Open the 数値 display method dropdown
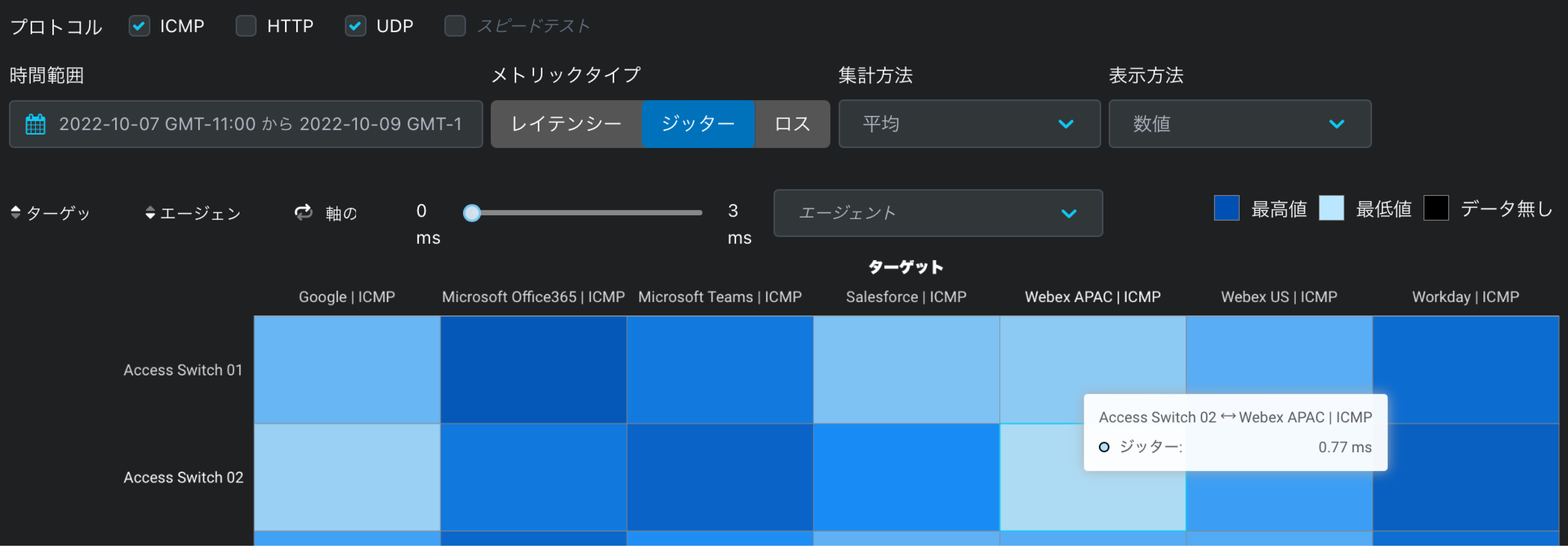This screenshot has width=1568, height=546. click(1240, 124)
